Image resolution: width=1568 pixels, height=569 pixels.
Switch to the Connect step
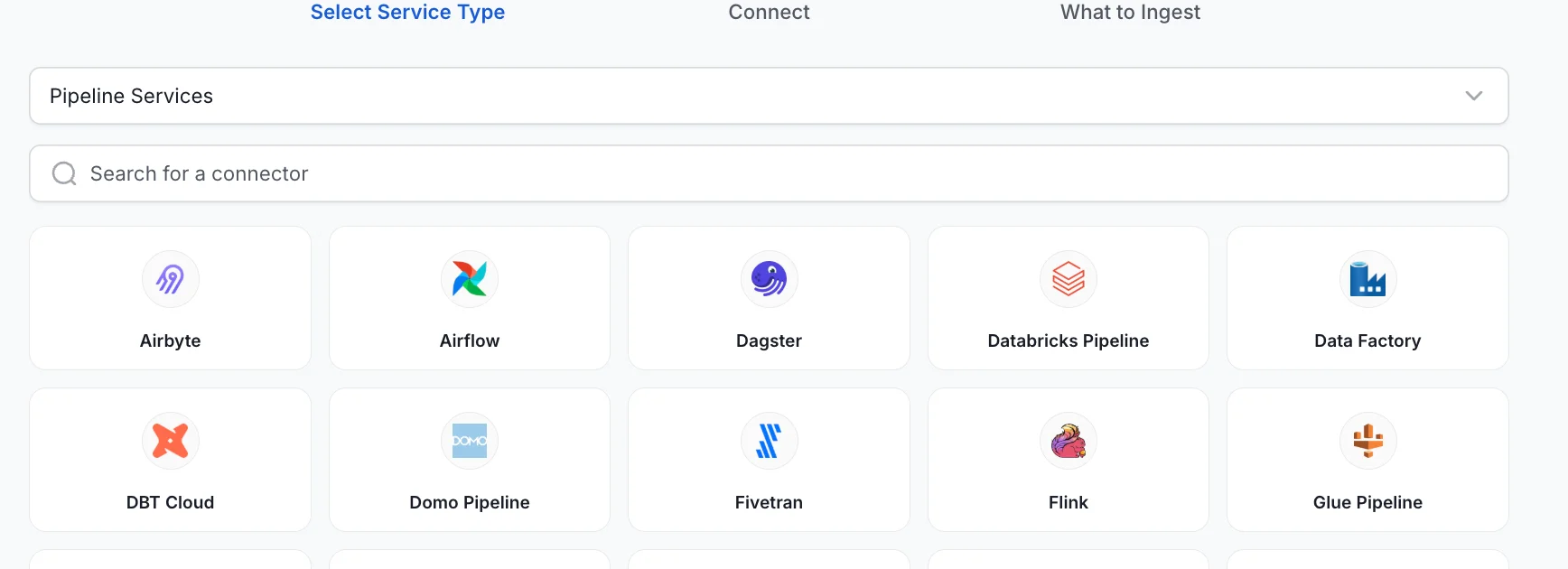coord(769,12)
